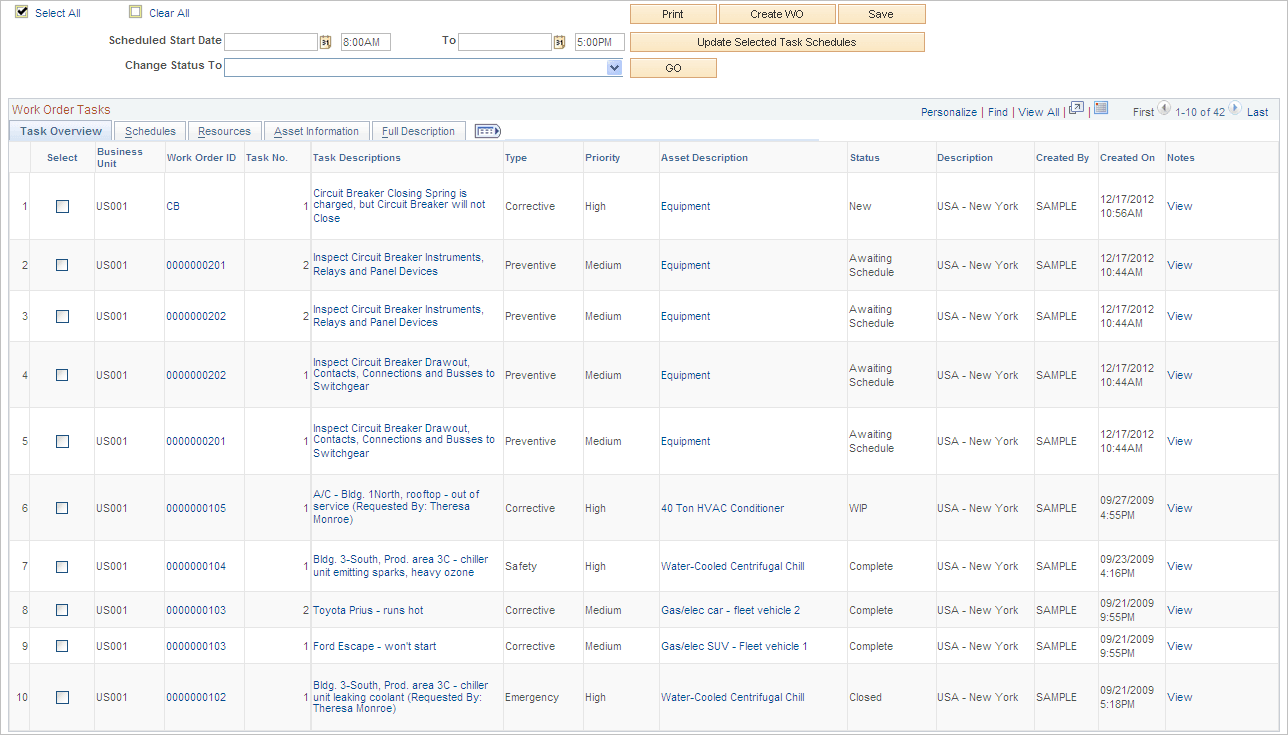
Task: Click the Notes View link for row 1
Action: click(x=1179, y=206)
